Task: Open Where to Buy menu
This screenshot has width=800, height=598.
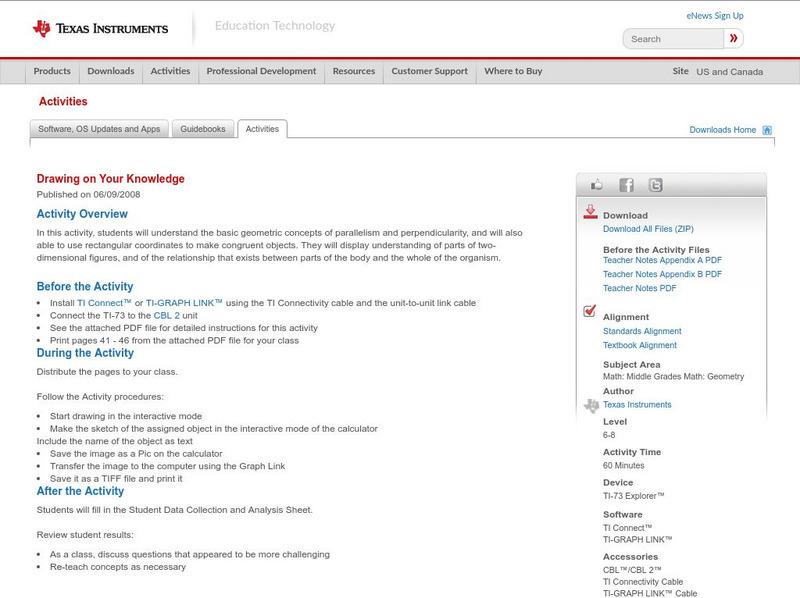Action: coord(513,71)
